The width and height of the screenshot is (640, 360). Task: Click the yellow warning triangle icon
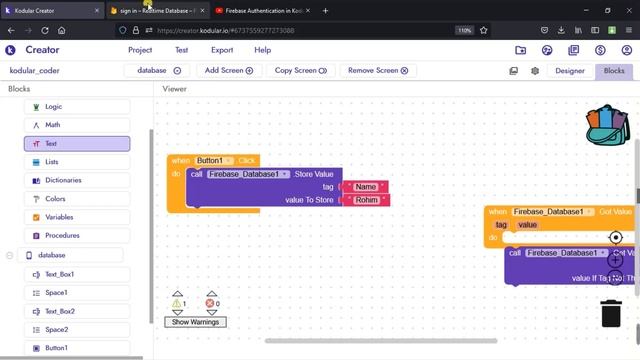[177, 303]
